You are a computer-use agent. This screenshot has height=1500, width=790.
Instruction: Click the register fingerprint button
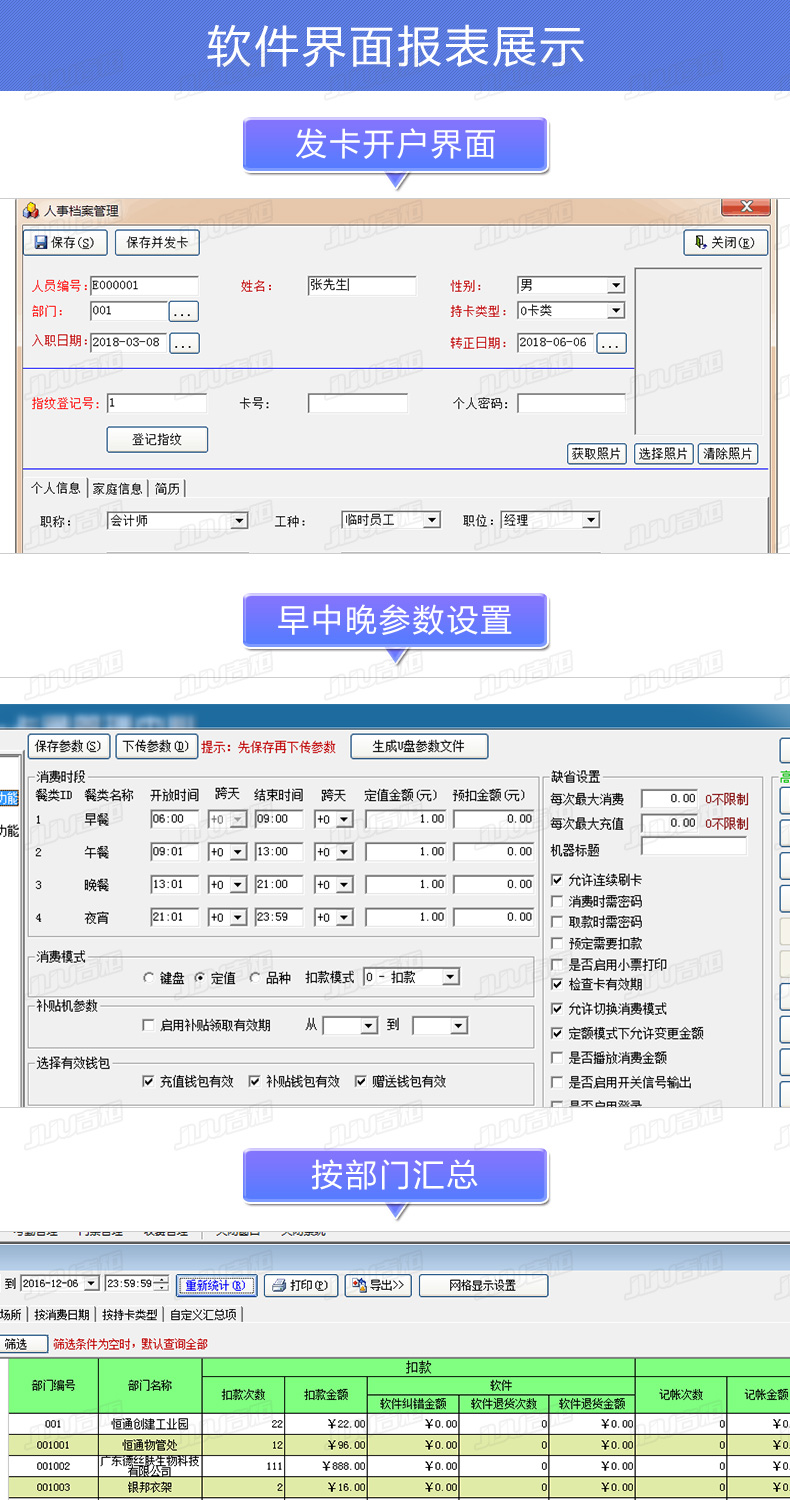click(157, 440)
